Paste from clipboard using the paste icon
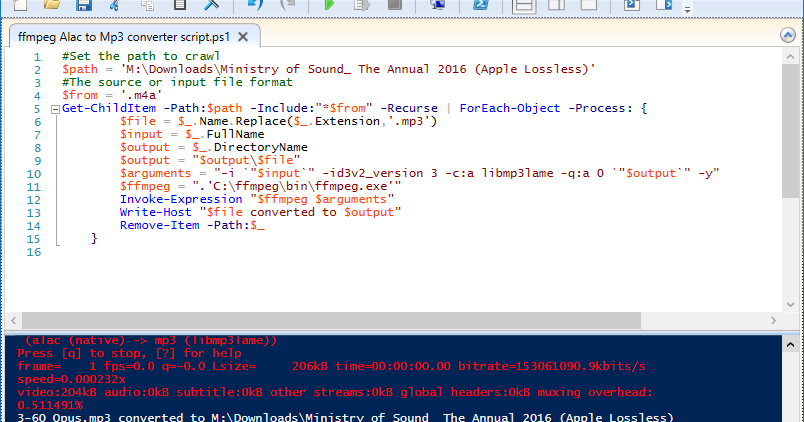804x422 pixels. (x=179, y=5)
